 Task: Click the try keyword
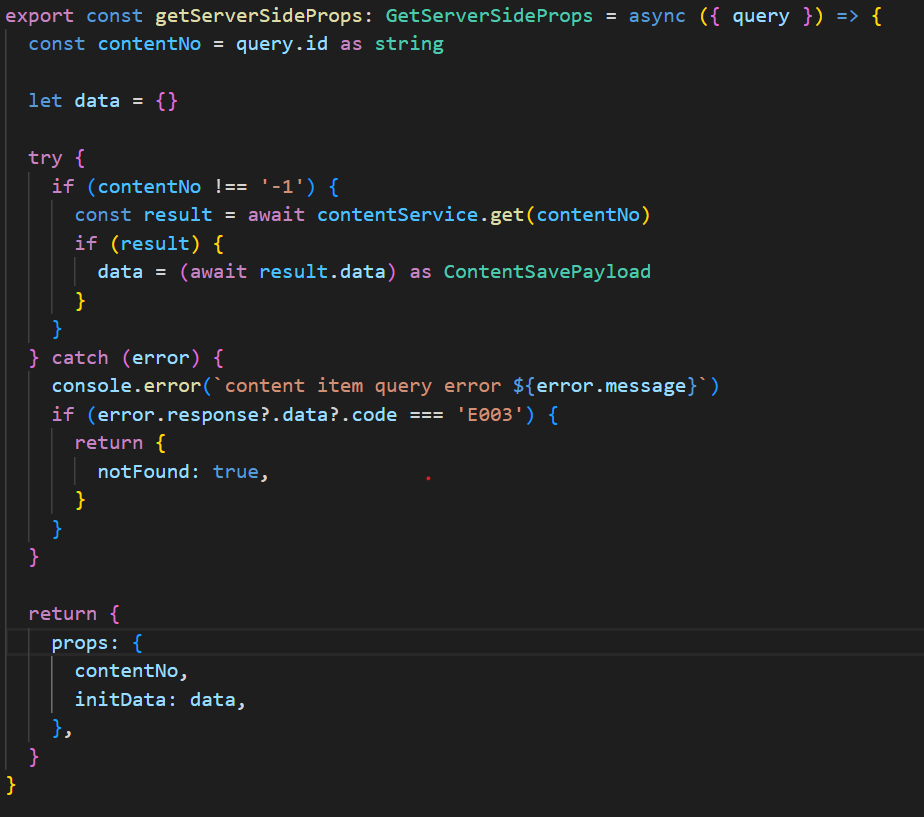45,158
